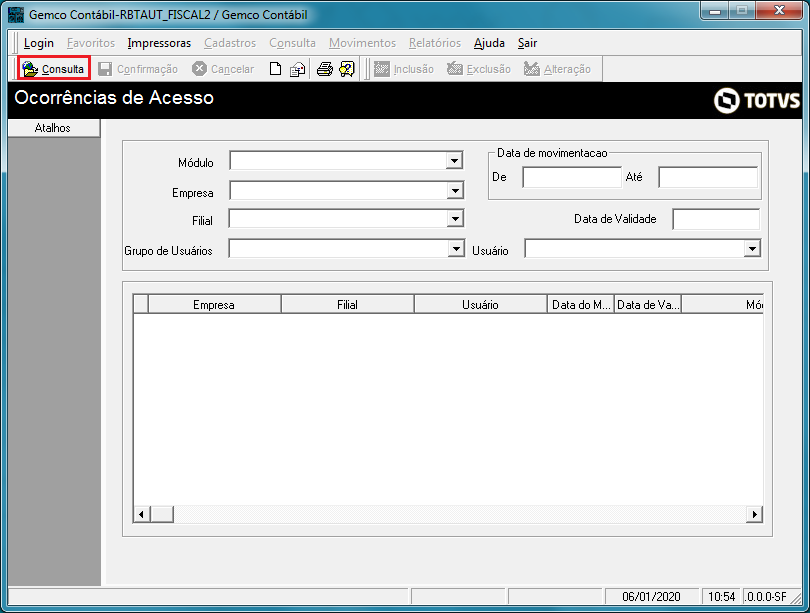The image size is (810, 613).
Task: Expand the Módulo dropdown
Action: 454,161
